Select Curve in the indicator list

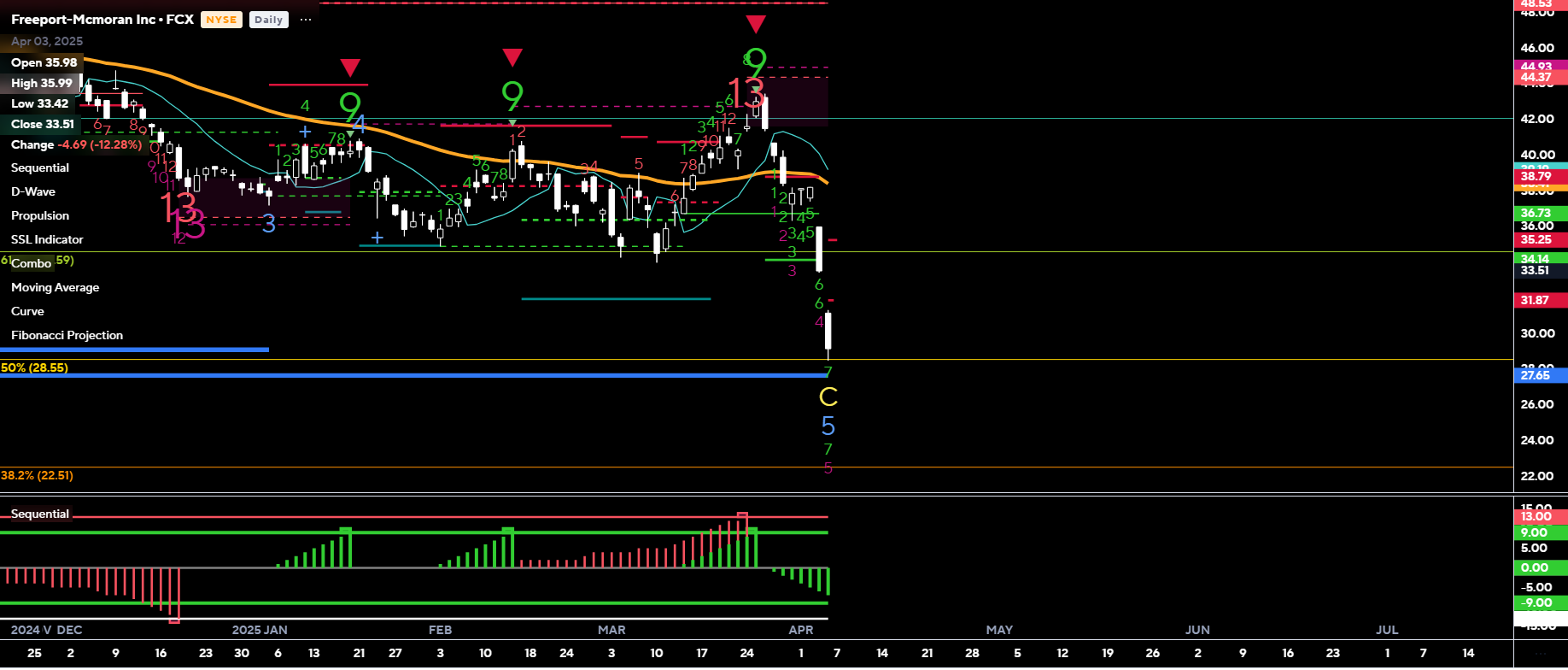[27, 312]
